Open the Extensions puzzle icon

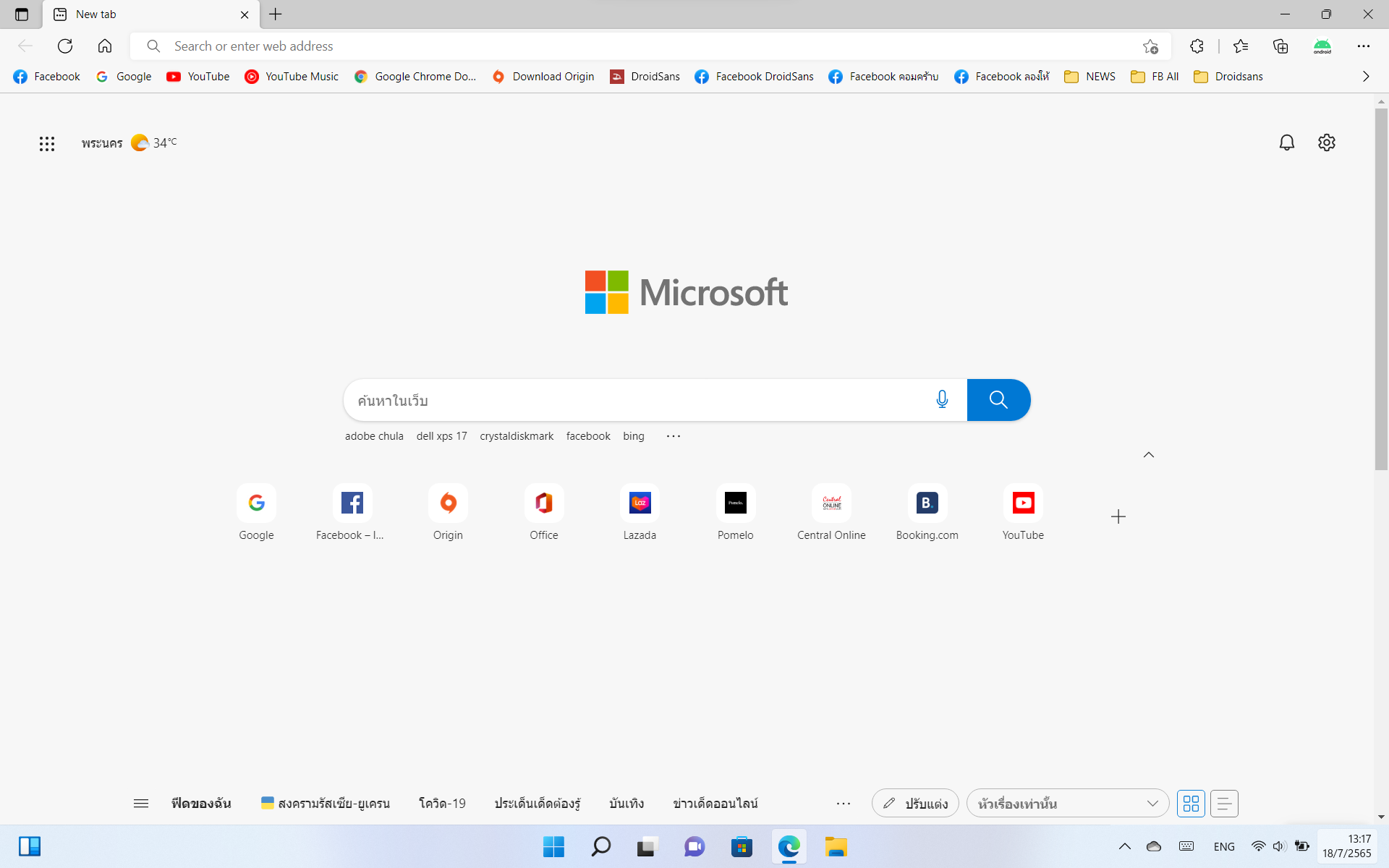click(1197, 46)
